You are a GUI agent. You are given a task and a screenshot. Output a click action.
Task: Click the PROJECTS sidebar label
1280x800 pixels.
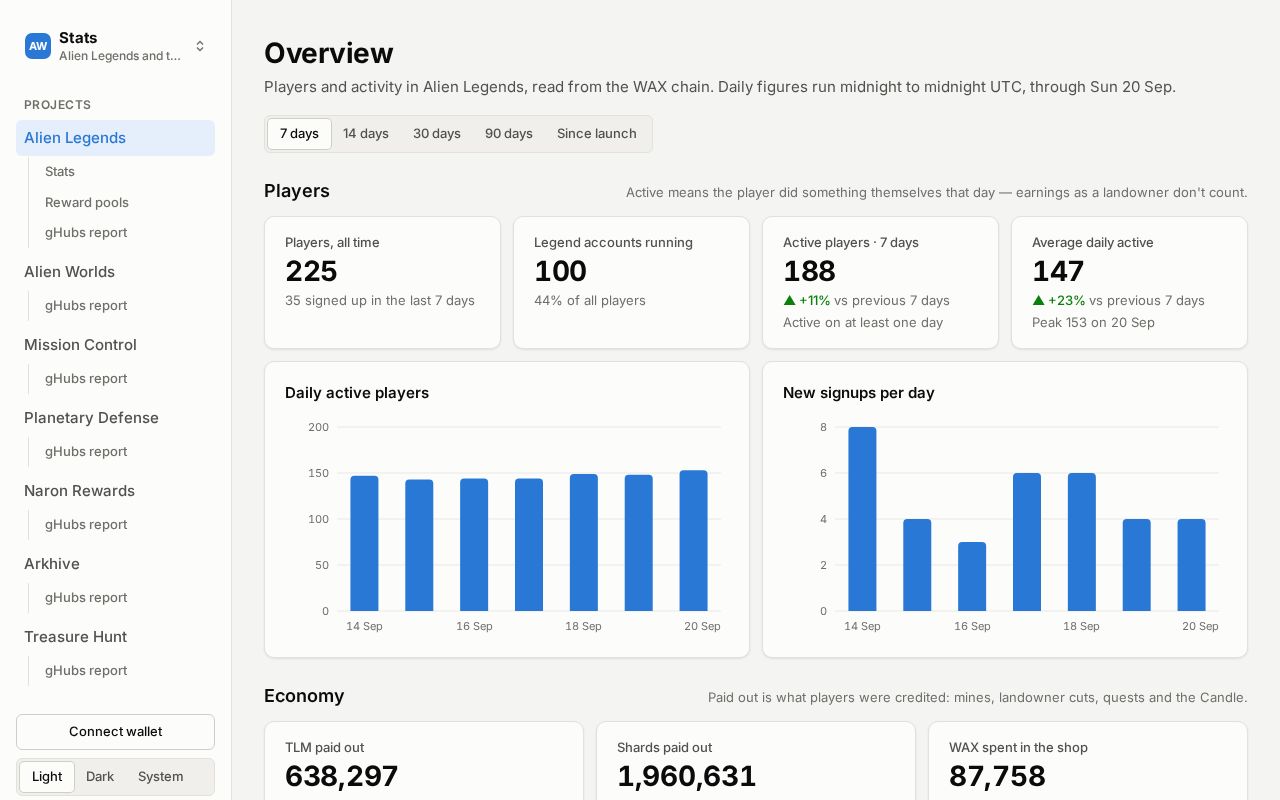58,105
